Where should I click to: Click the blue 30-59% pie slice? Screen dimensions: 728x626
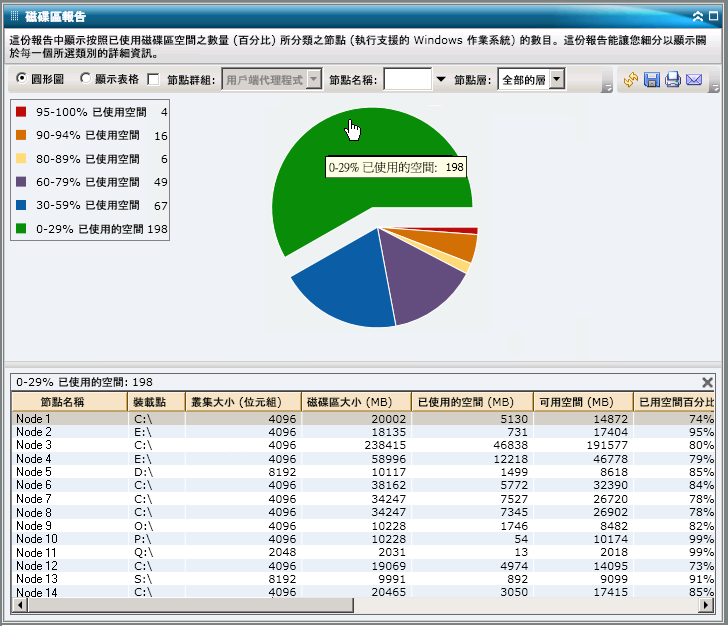[x=340, y=295]
